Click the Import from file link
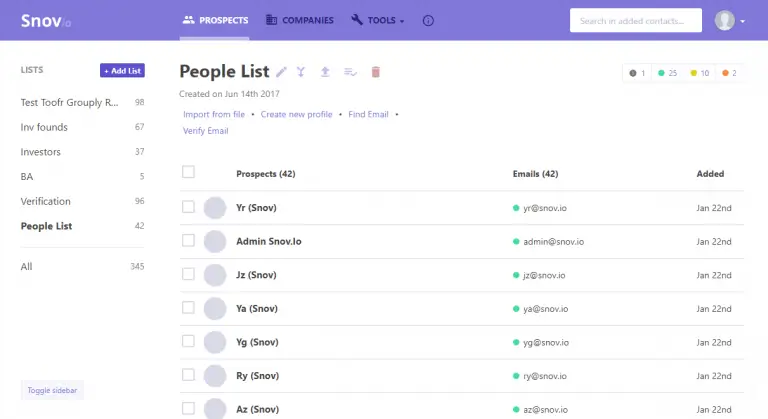The image size is (768, 419). [214, 115]
